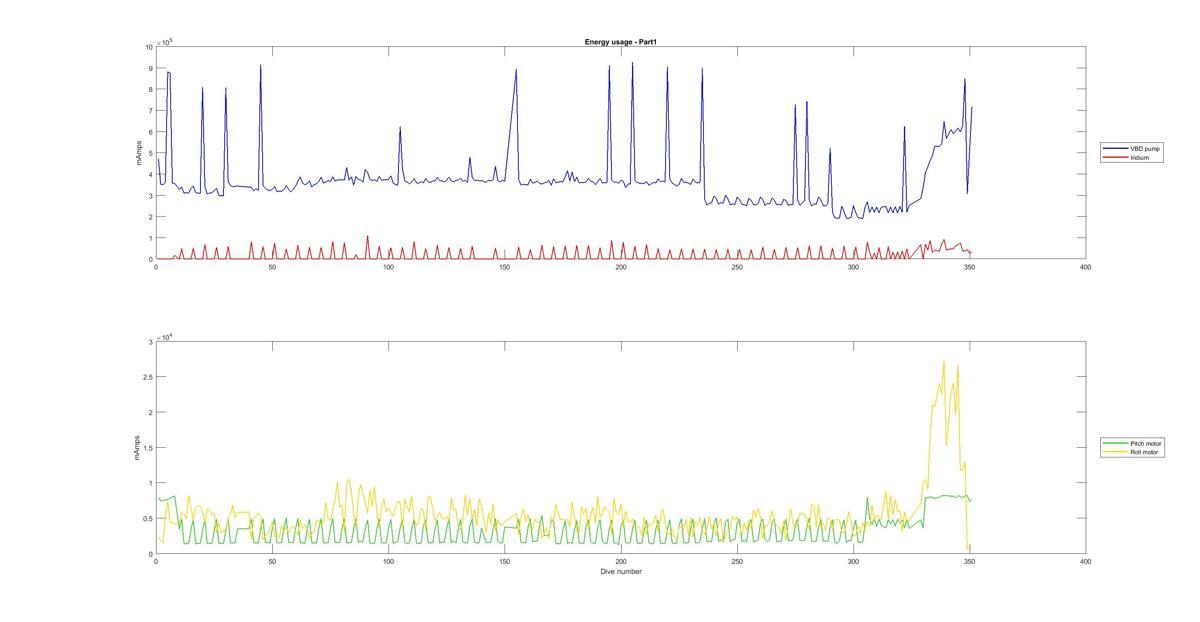Viewport: 1200px width, 622px height.
Task: Click the x-axis tick '250' under the lower plot
Action: pyautogui.click(x=737, y=562)
